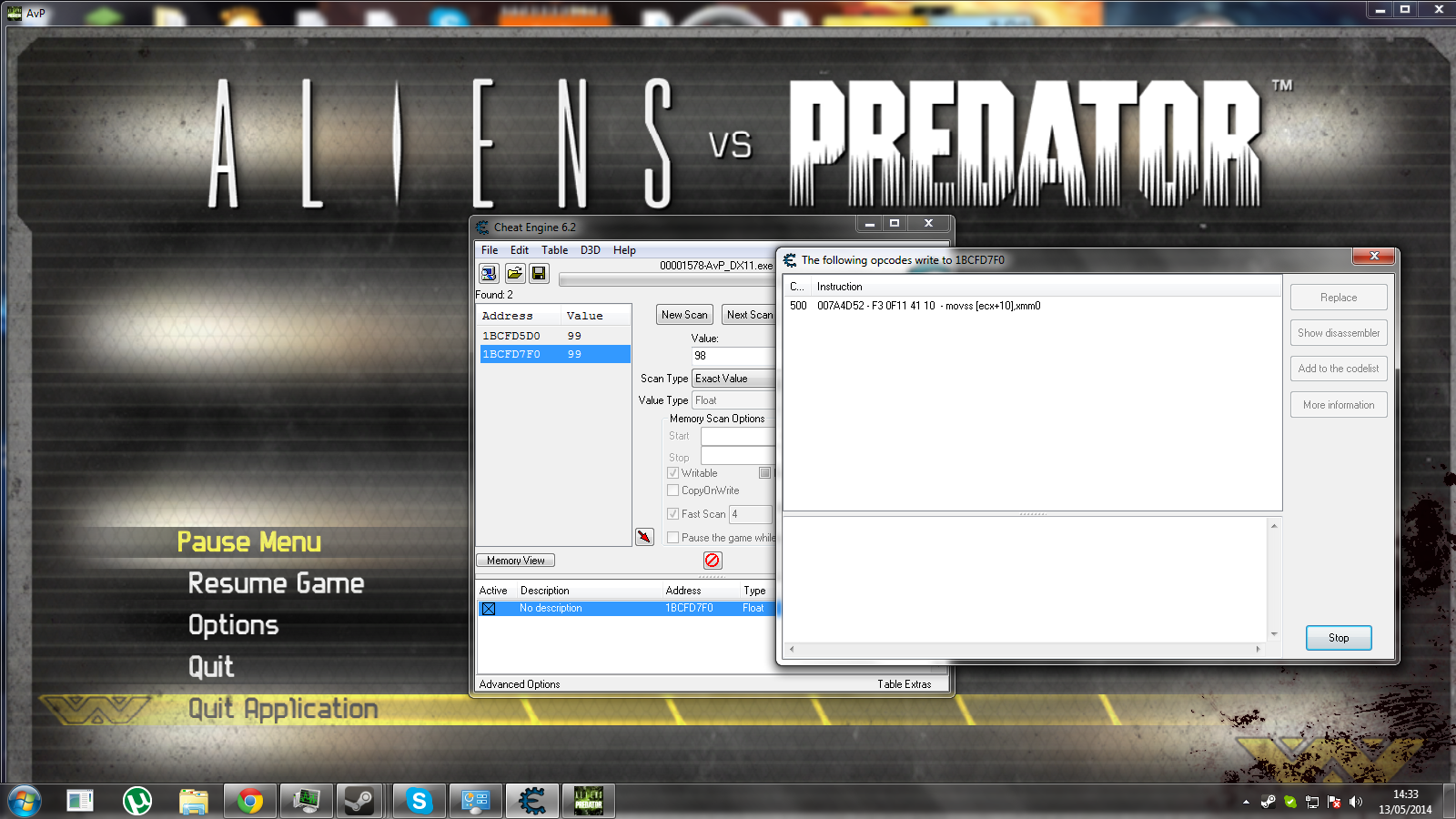
Task: Select Quit Application in Pause Menu
Action: tap(283, 709)
